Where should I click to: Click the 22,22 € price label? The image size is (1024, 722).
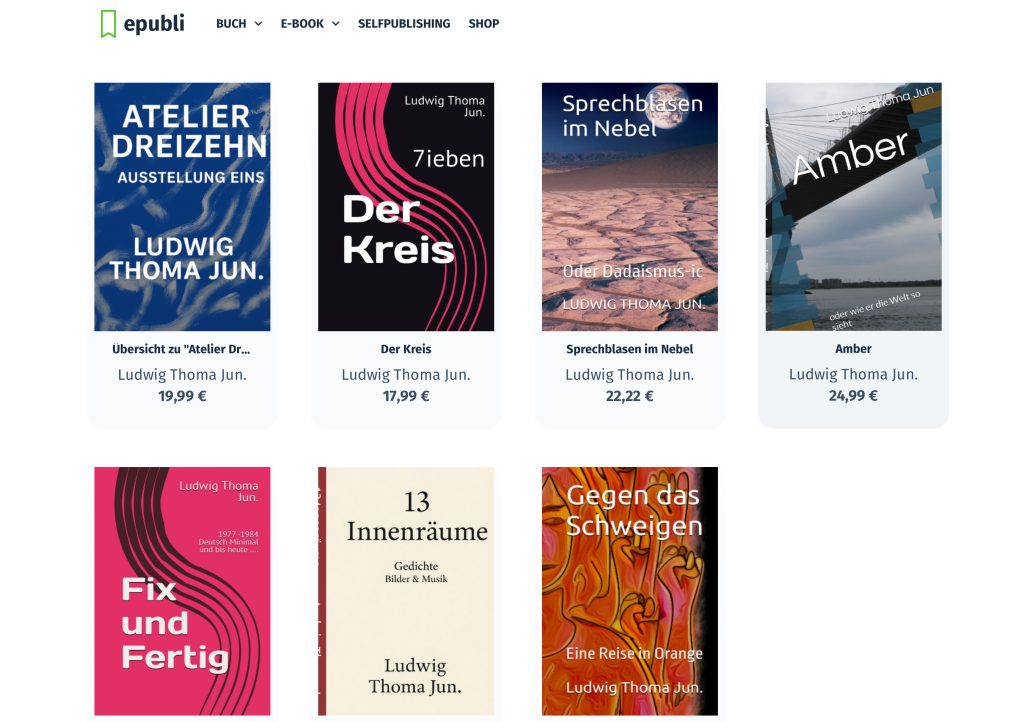tap(630, 396)
